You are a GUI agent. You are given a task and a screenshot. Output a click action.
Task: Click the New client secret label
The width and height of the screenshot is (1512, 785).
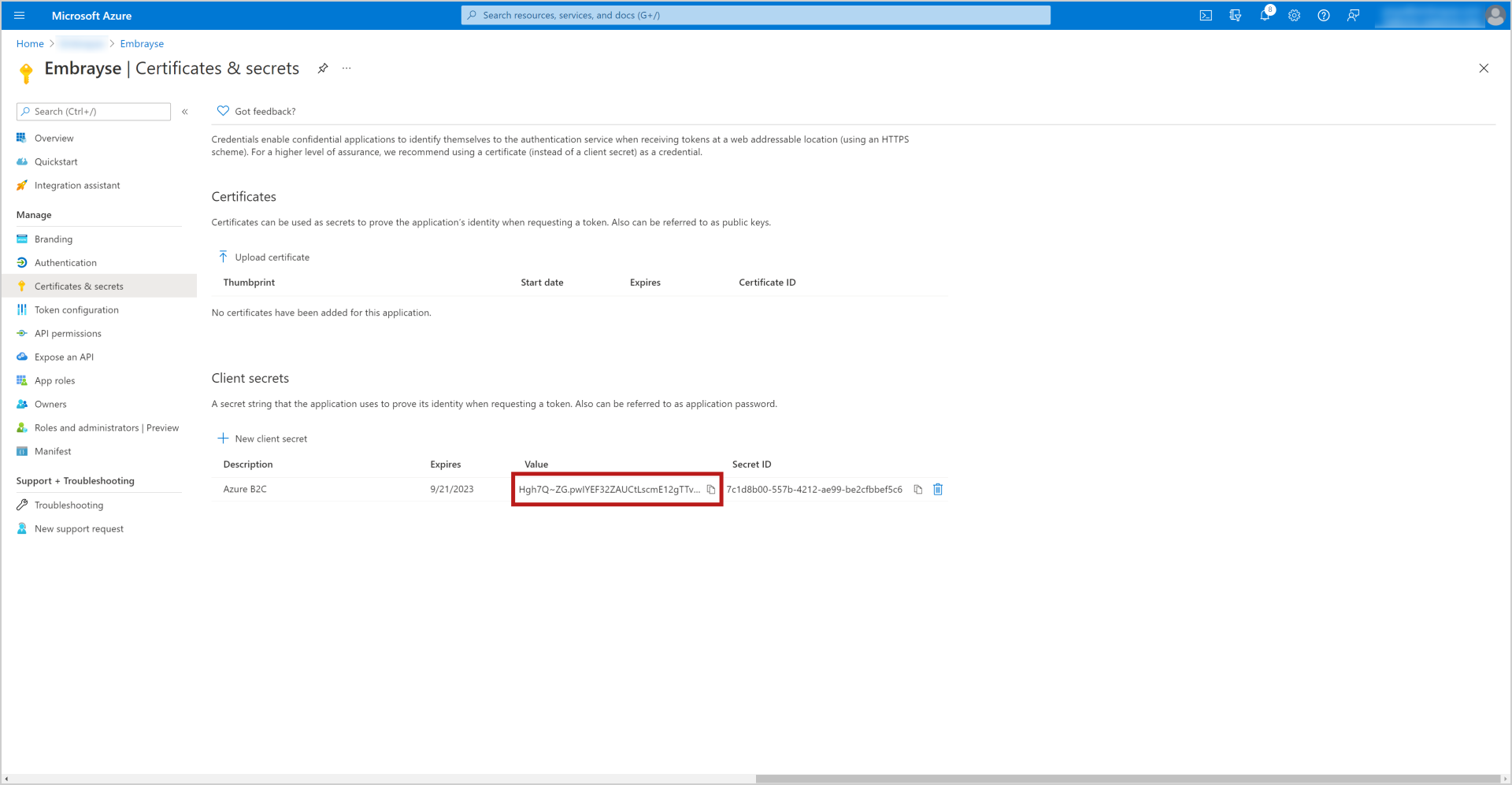271,439
